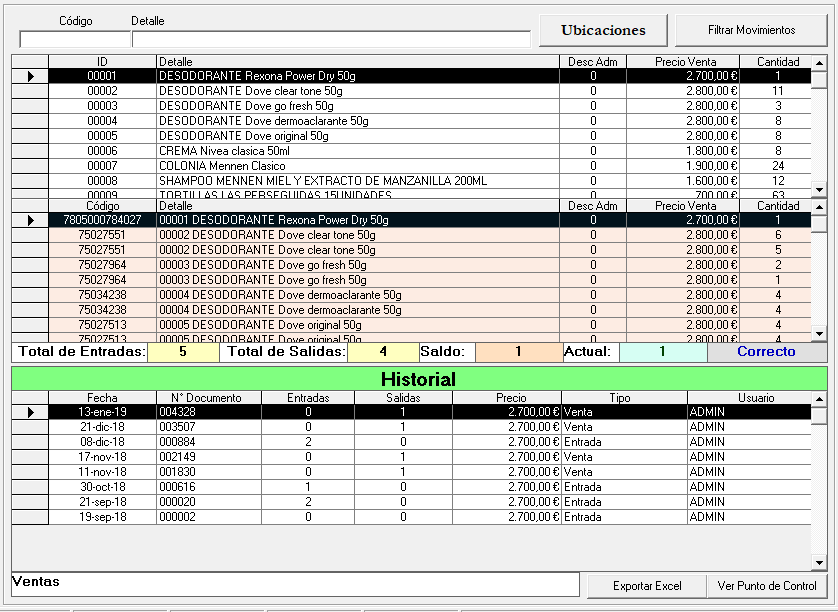Click row indicator arrow beside 13-ene-19 entry
This screenshot has width=838, height=612.
[x=30, y=412]
